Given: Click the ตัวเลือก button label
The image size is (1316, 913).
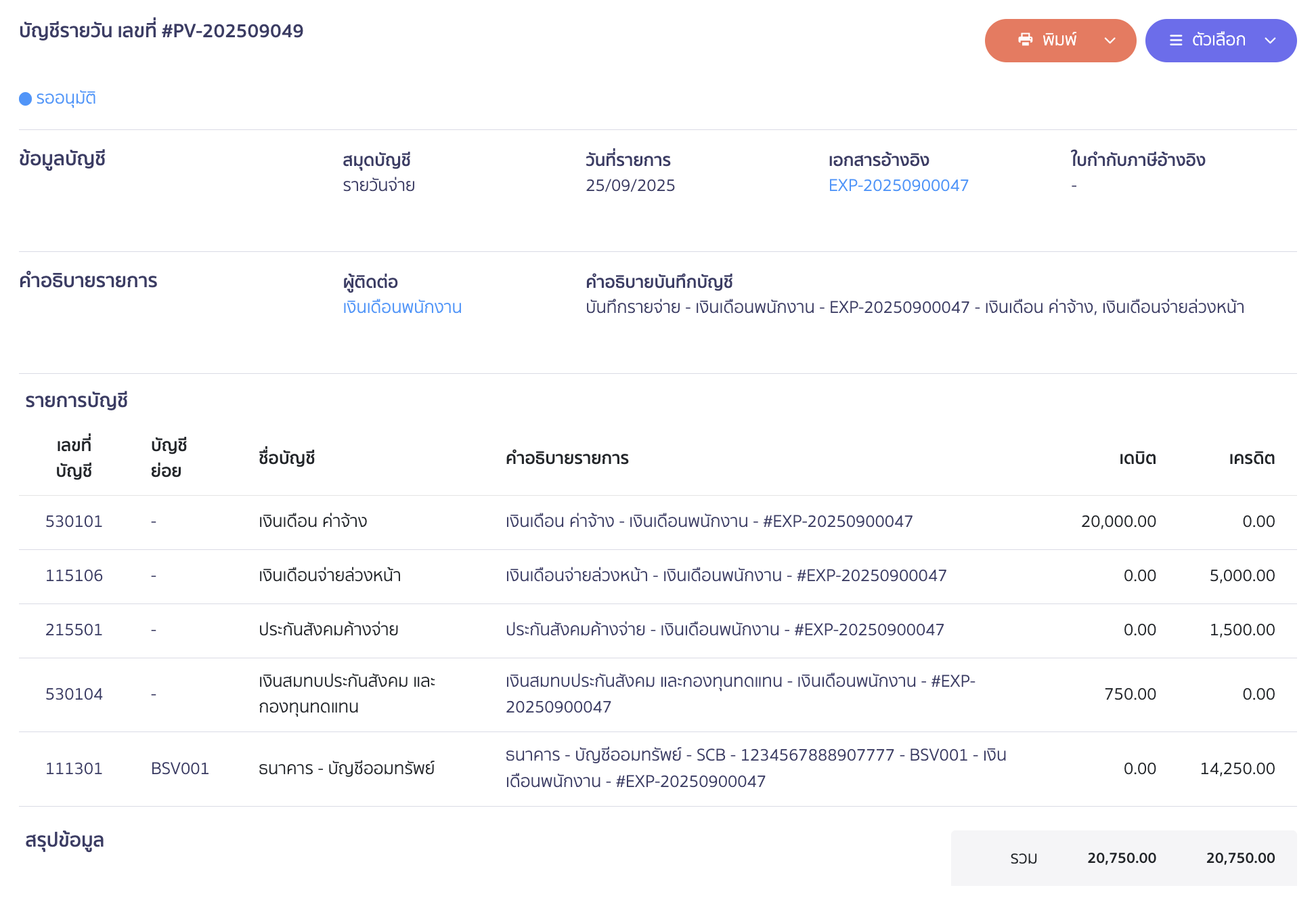Looking at the screenshot, I should 1219,40.
